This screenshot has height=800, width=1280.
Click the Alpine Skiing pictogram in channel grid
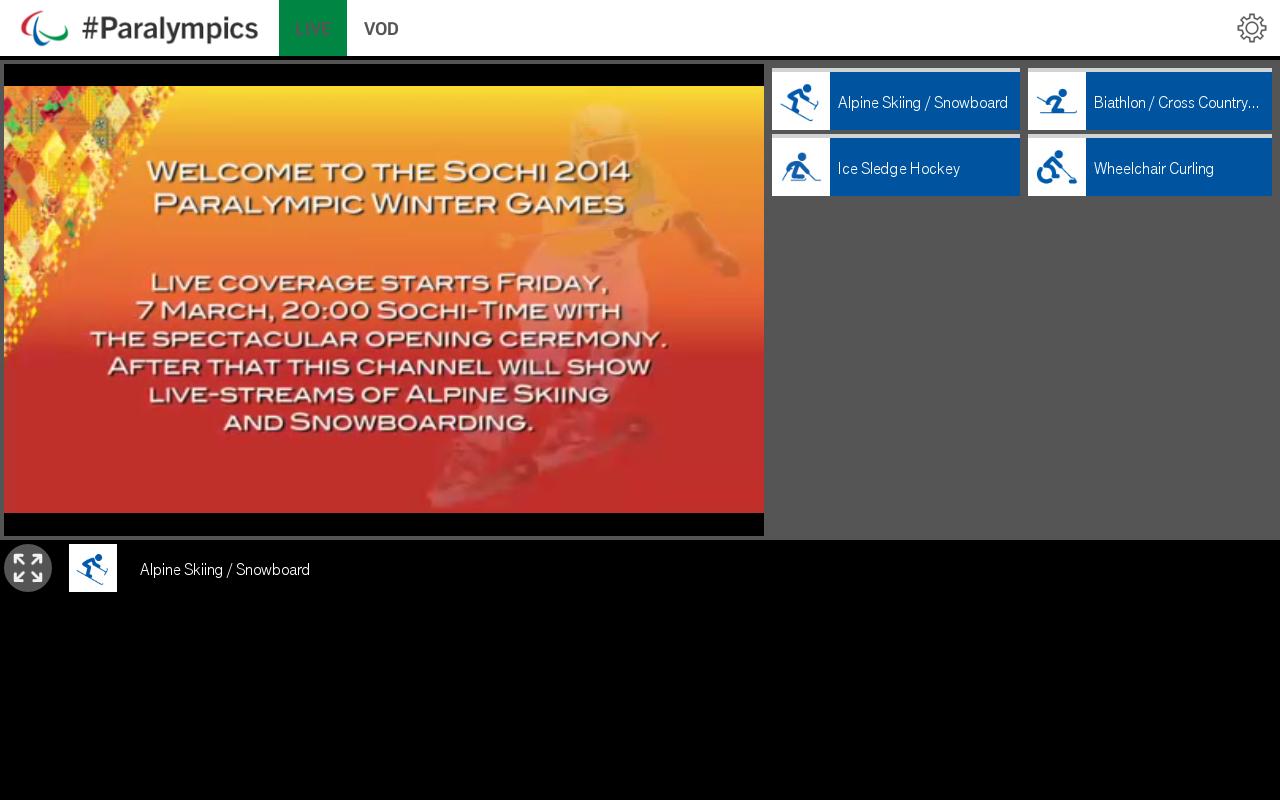coord(801,101)
